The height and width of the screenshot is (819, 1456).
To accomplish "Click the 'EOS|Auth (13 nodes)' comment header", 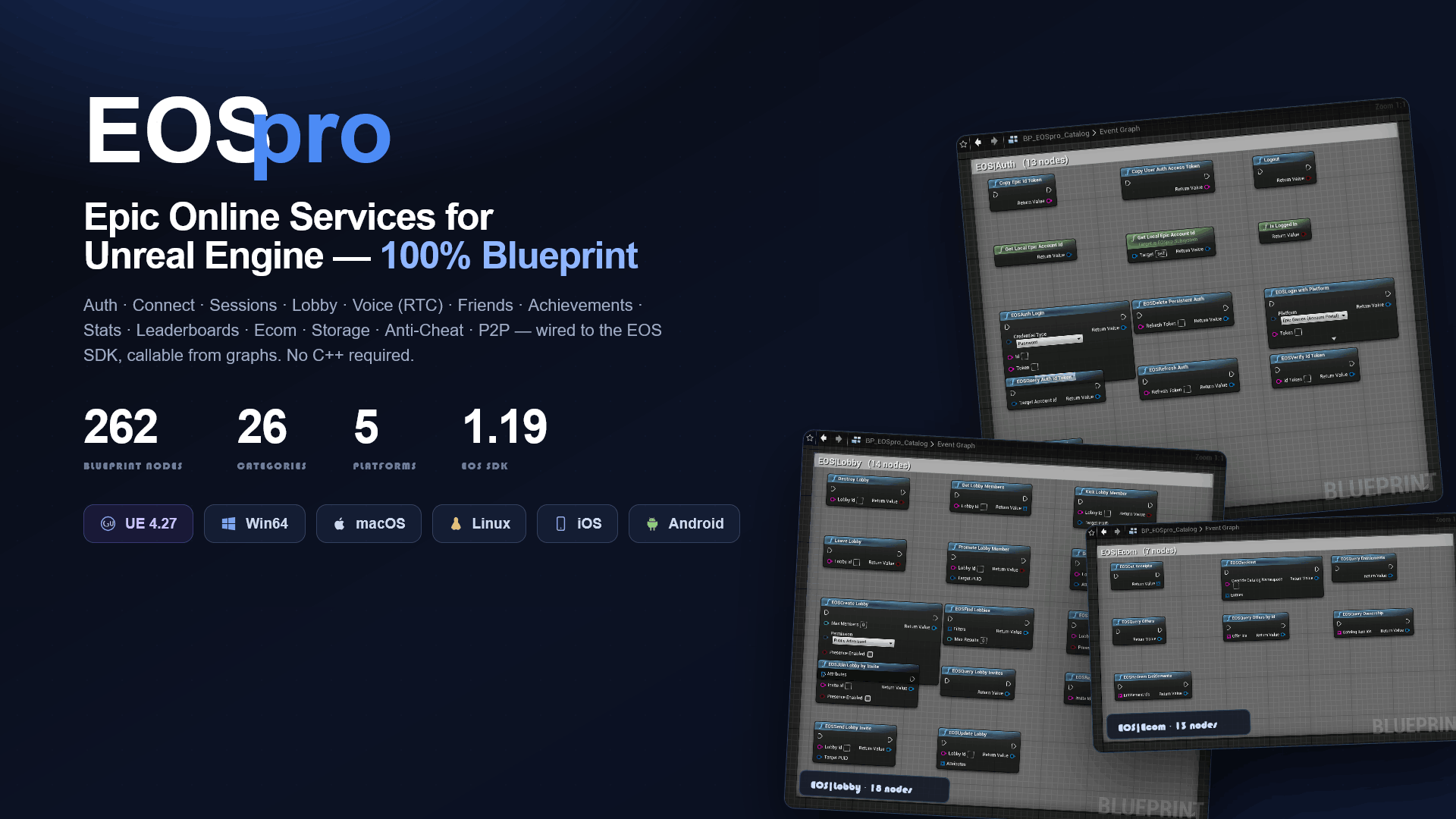I will 1021,163.
